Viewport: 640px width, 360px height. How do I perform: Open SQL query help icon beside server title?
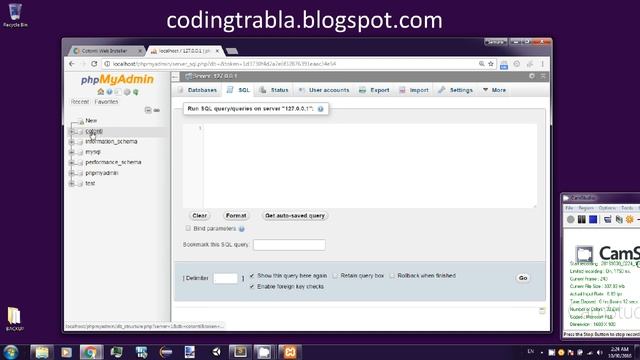click(320, 109)
